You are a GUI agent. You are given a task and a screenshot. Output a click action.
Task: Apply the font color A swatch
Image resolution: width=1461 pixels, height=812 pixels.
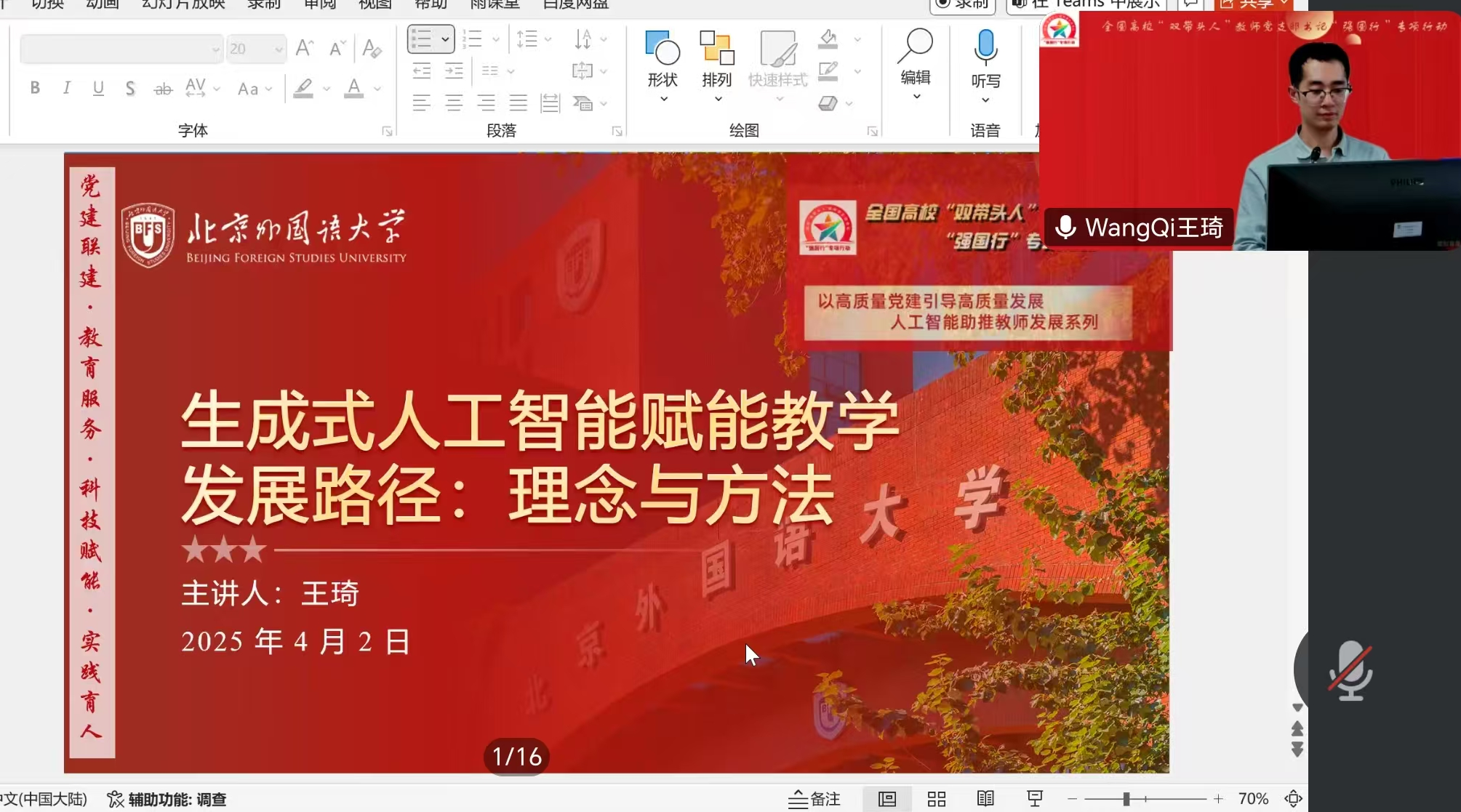point(354,88)
